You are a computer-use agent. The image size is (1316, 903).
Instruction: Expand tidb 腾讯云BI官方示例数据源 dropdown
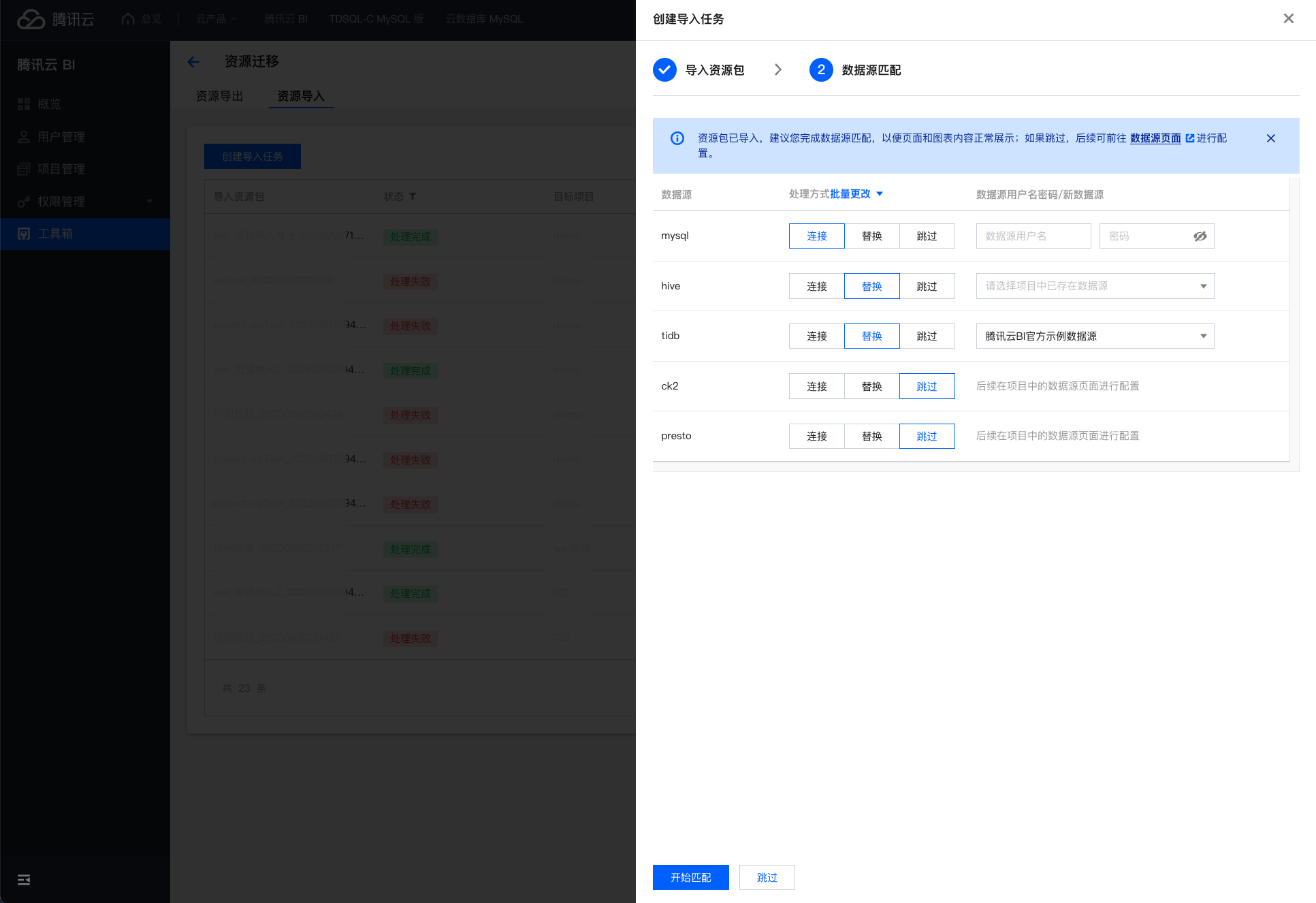(1094, 336)
